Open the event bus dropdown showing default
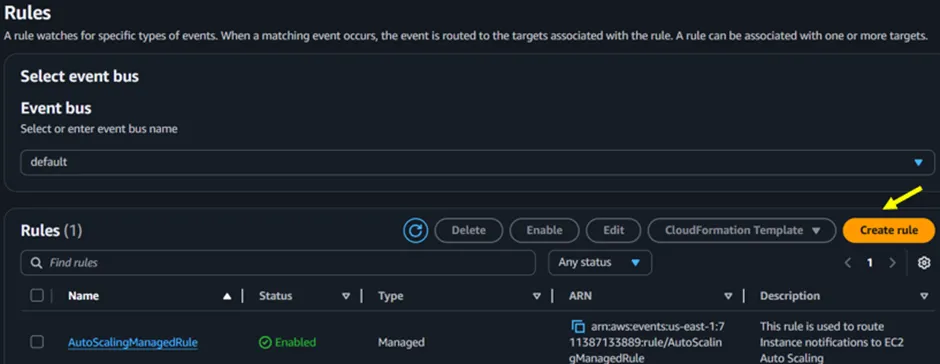Image resolution: width=940 pixels, height=364 pixels. [x=477, y=162]
